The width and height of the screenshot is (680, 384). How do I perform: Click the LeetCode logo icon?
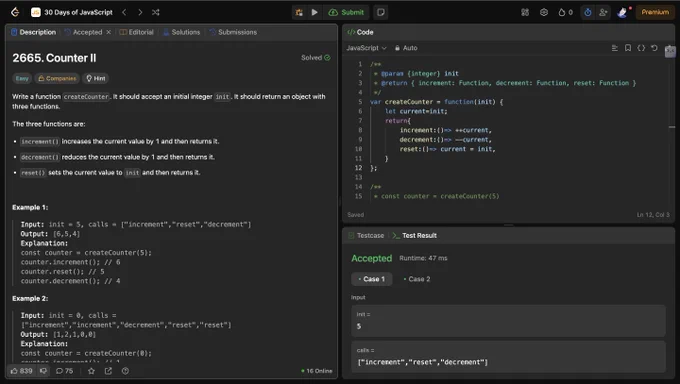pyautogui.click(x=15, y=12)
